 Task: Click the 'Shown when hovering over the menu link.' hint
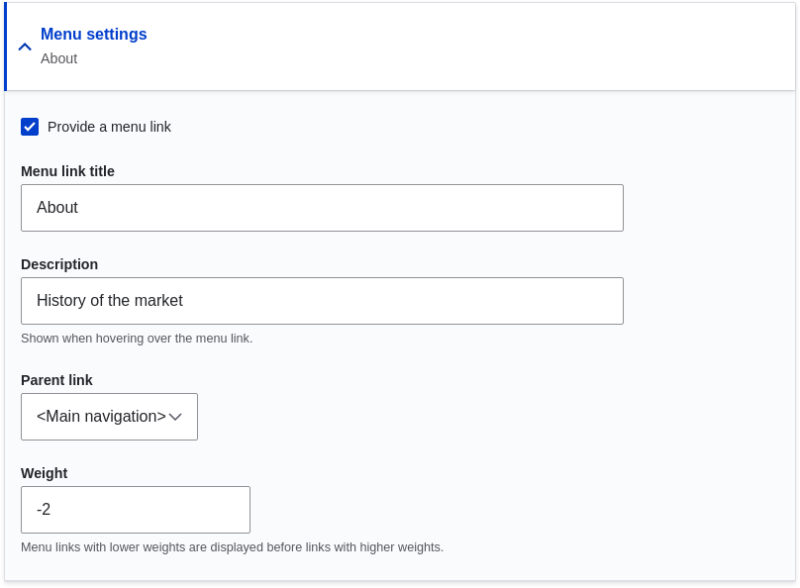click(137, 338)
